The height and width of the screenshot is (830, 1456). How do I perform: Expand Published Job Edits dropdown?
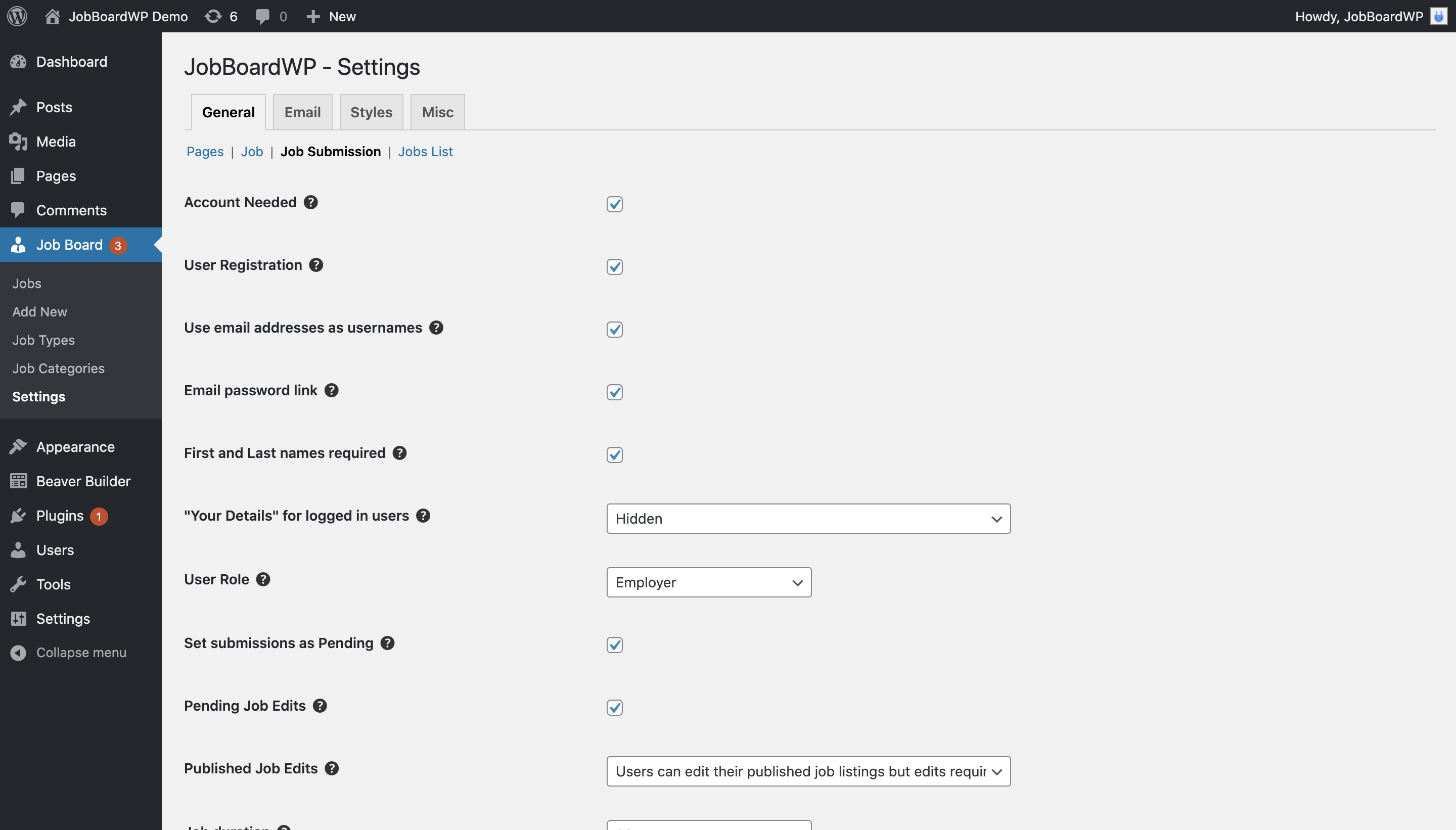click(x=808, y=771)
